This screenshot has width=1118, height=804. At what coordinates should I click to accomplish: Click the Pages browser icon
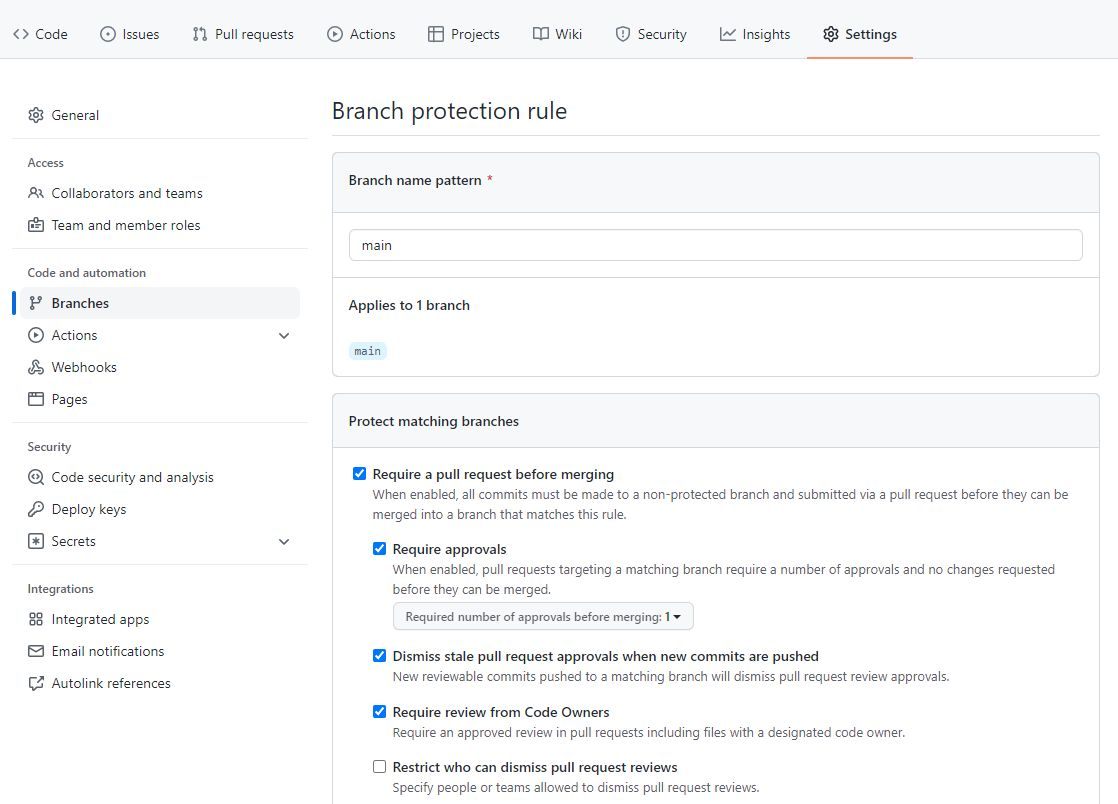tap(36, 399)
